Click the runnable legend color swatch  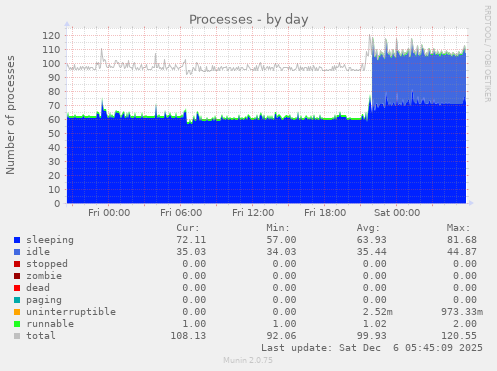coord(17,324)
